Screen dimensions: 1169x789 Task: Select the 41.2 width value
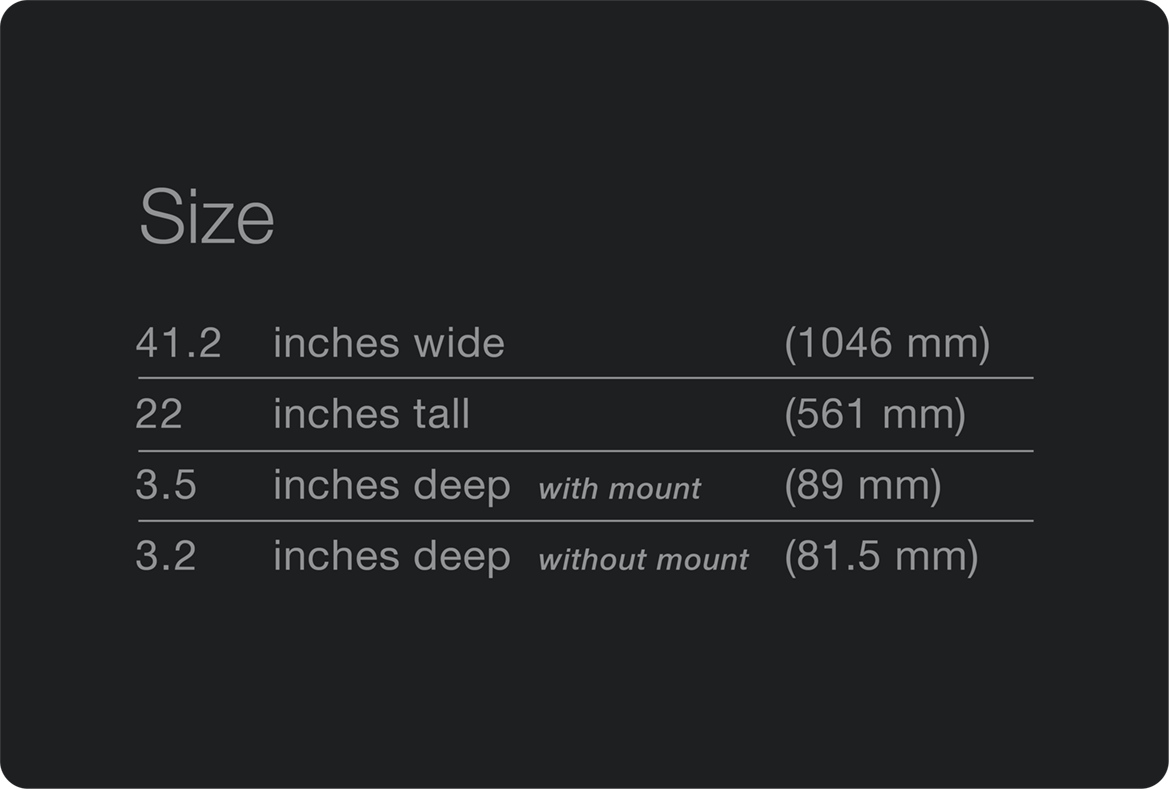coord(178,343)
